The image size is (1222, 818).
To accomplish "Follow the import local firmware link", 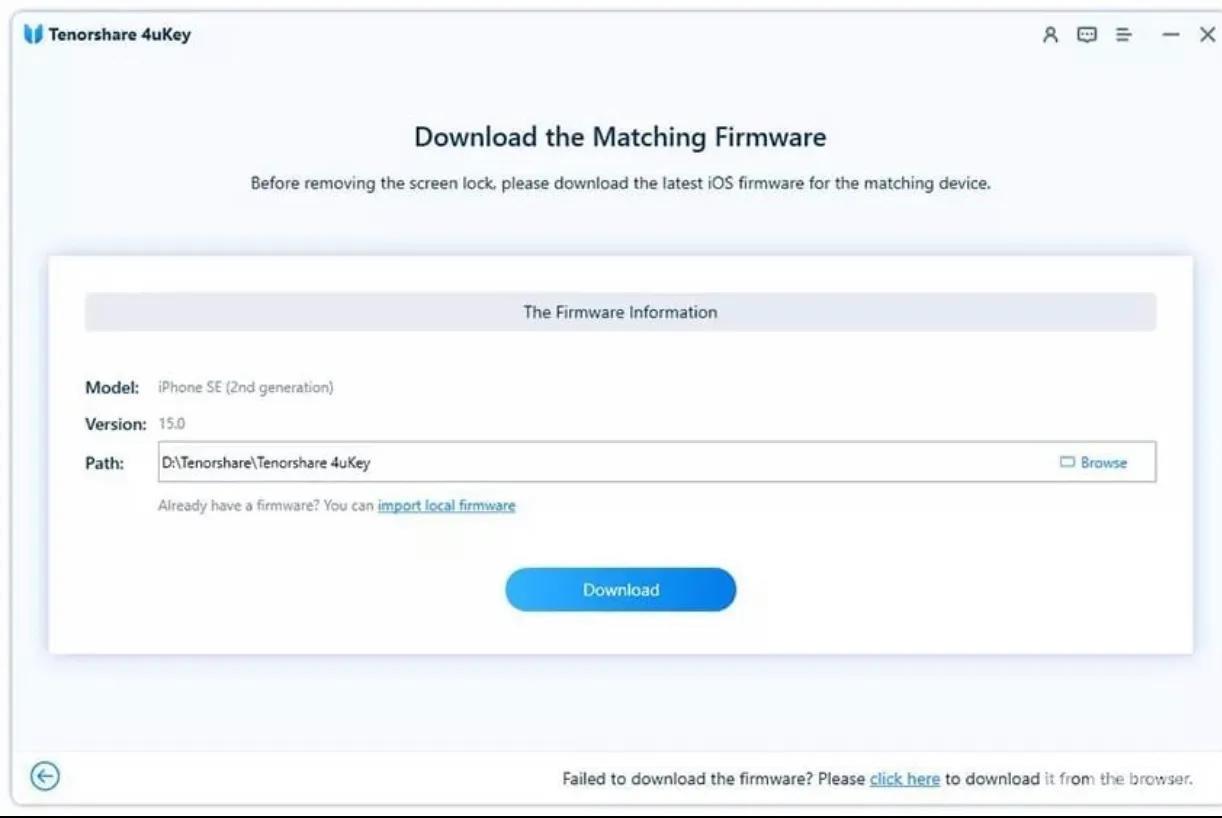I will click(446, 506).
